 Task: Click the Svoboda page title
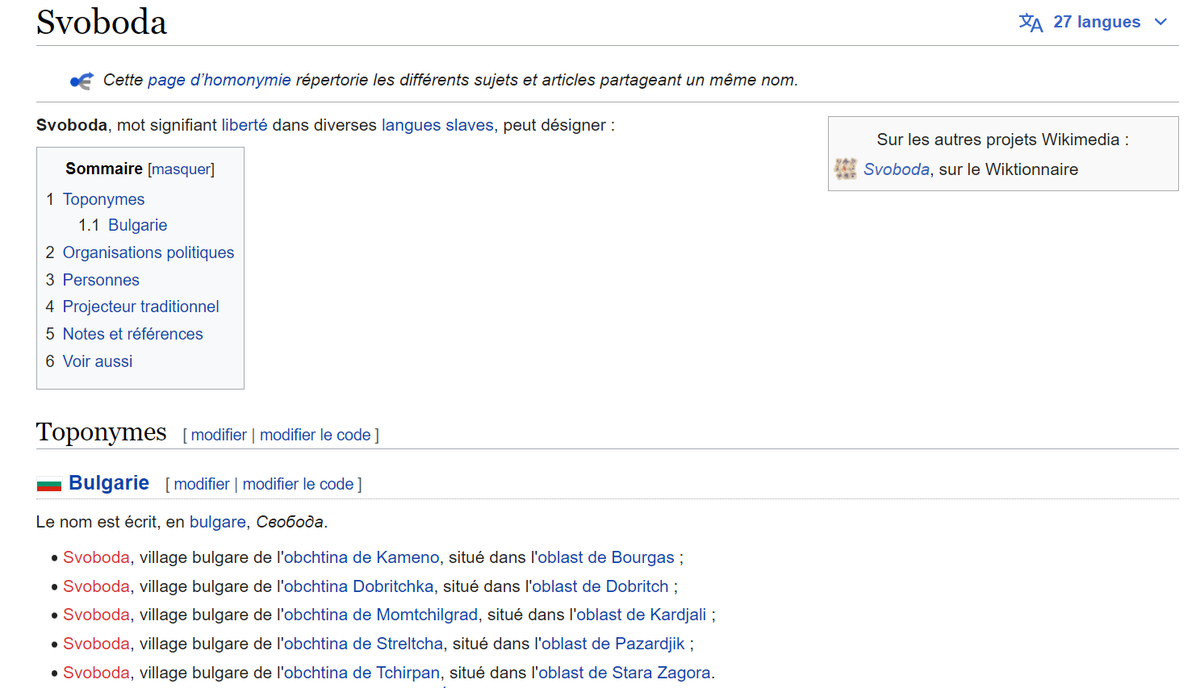click(101, 22)
